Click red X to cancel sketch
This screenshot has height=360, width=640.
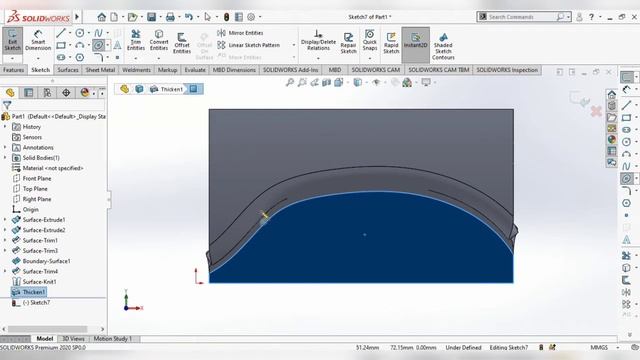[596, 111]
